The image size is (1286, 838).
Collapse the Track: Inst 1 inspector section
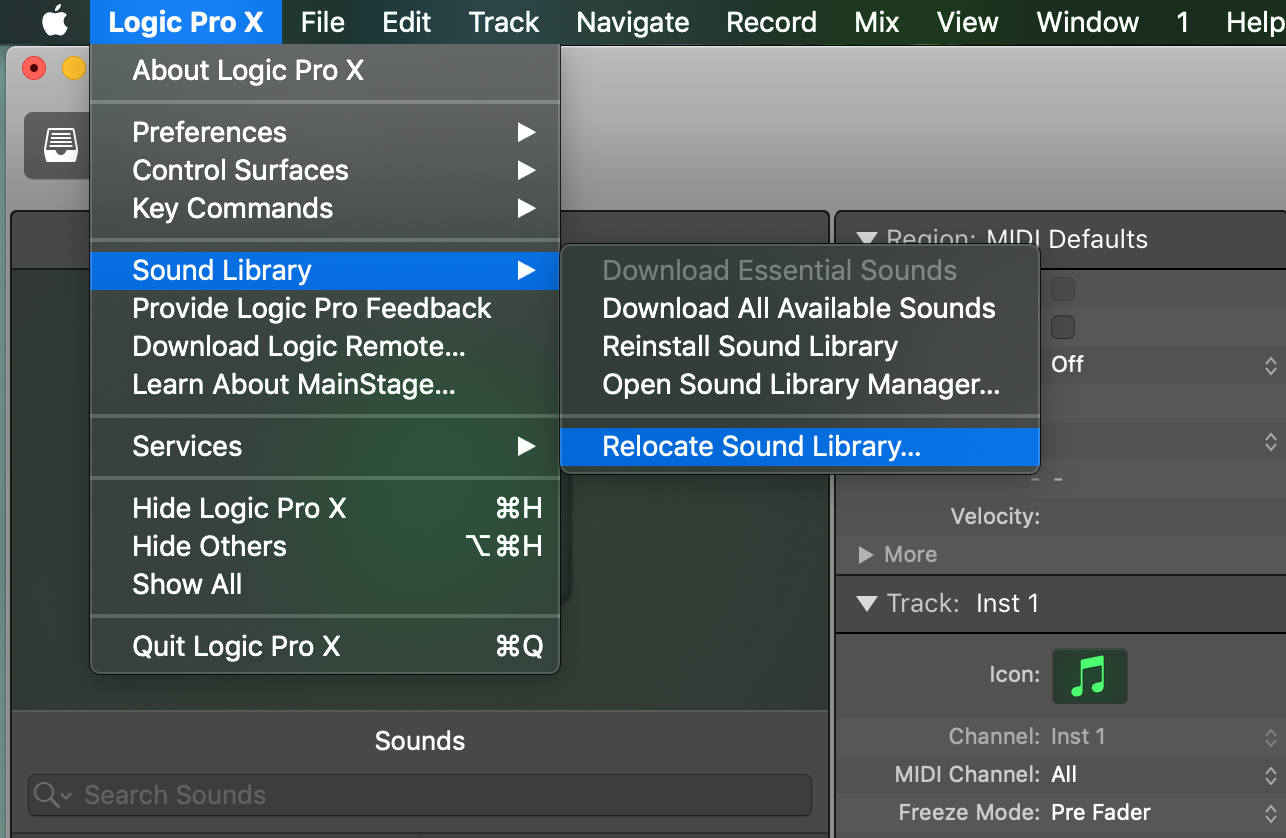(x=867, y=604)
